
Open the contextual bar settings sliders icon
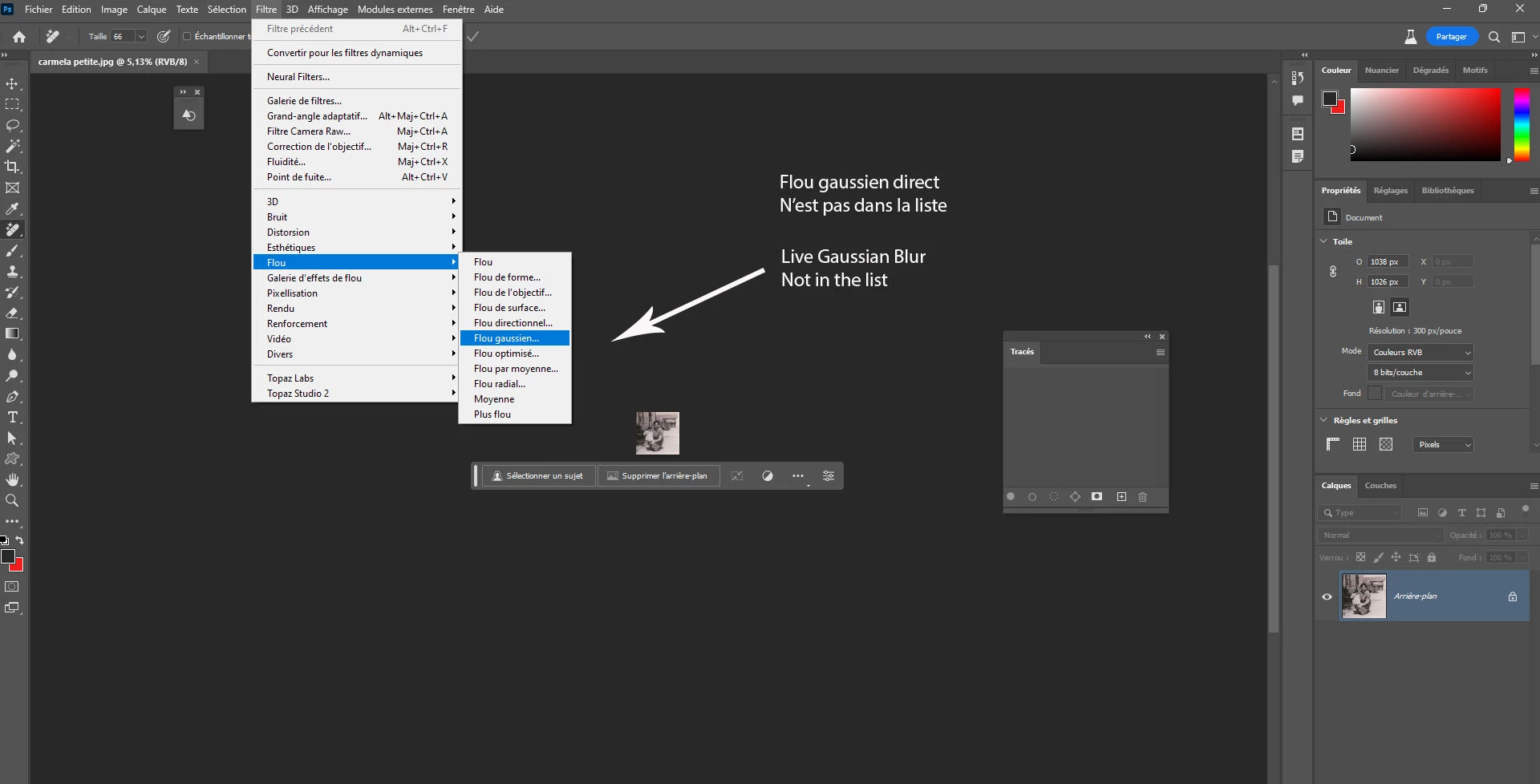coord(829,476)
